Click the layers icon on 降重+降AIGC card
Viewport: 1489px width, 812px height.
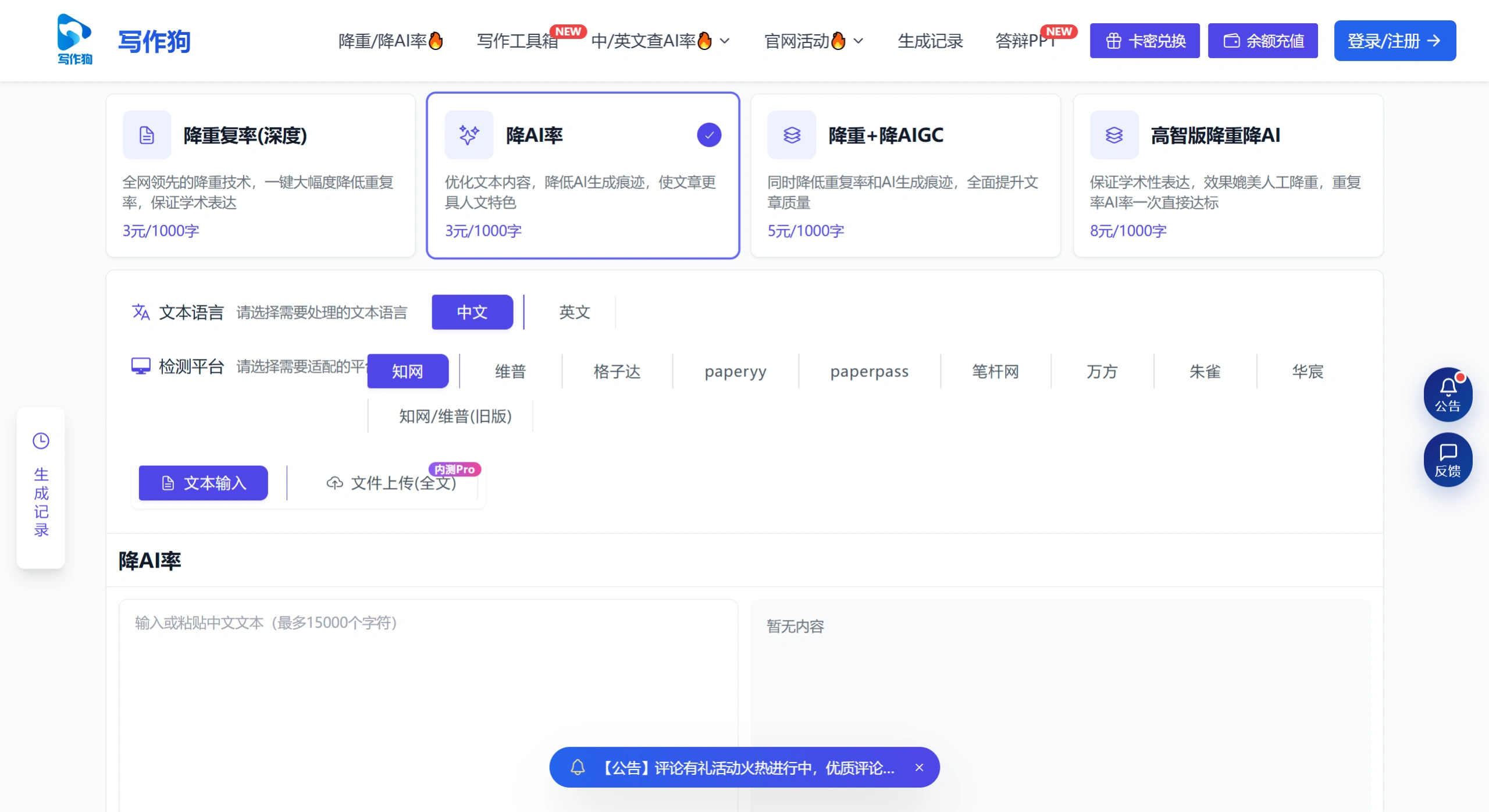click(792, 135)
